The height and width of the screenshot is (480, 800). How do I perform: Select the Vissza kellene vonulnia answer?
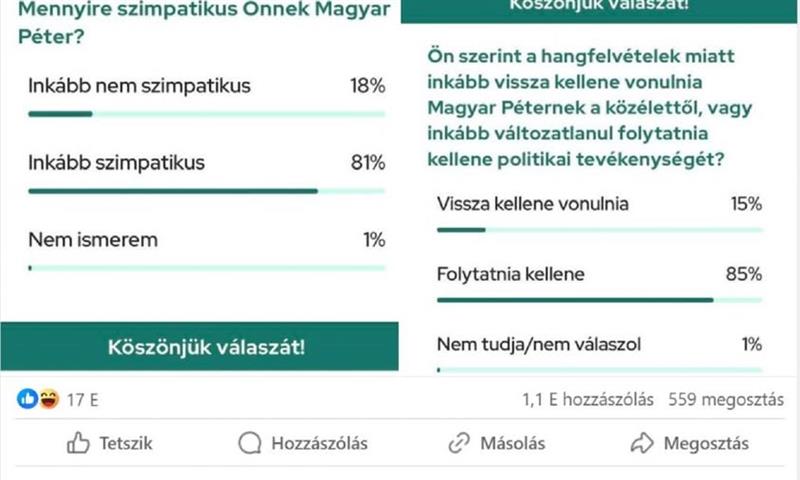pyautogui.click(x=533, y=204)
